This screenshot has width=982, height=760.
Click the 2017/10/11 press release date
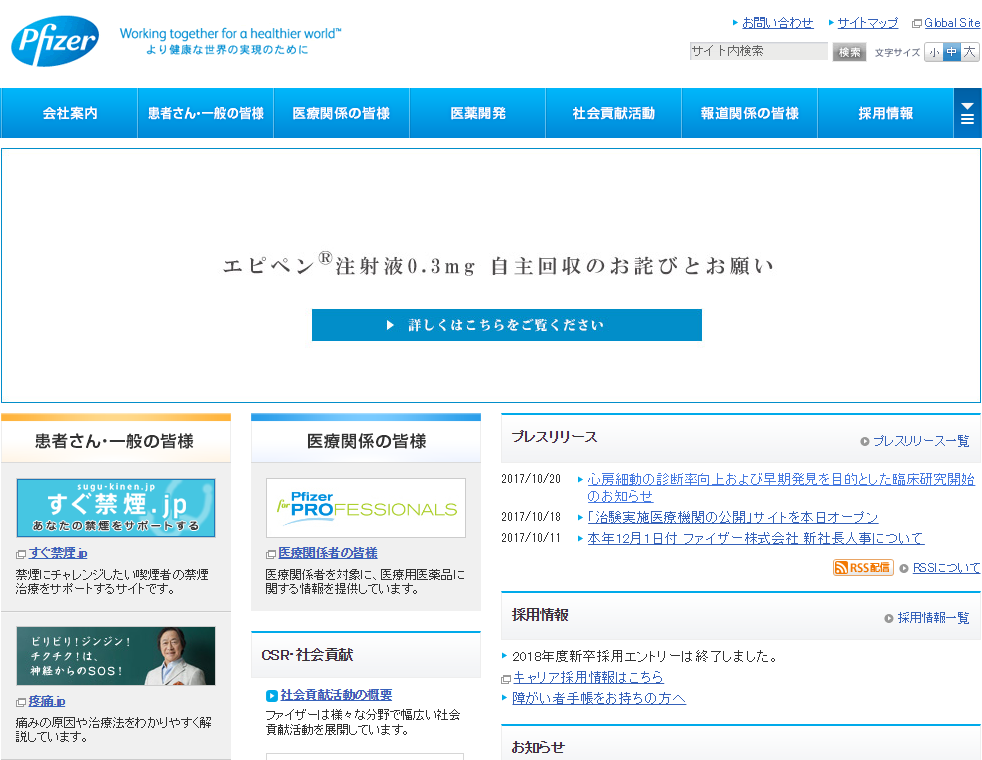click(x=530, y=538)
